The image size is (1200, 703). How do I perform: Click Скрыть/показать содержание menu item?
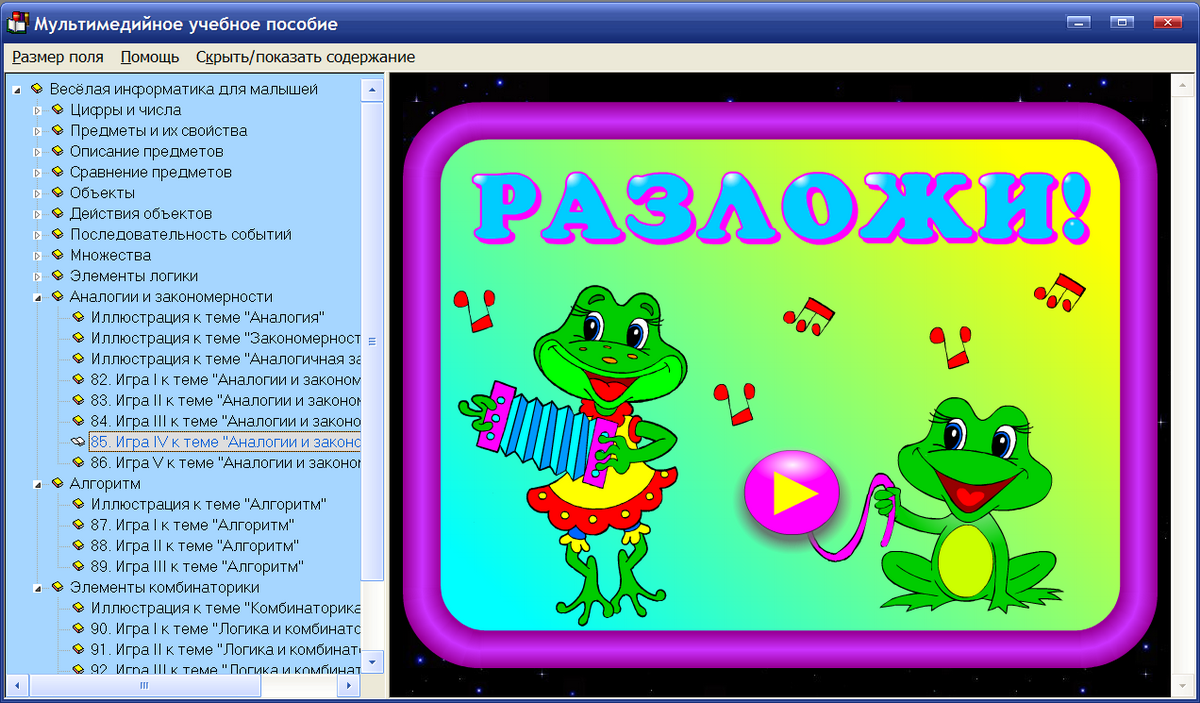[x=305, y=57]
